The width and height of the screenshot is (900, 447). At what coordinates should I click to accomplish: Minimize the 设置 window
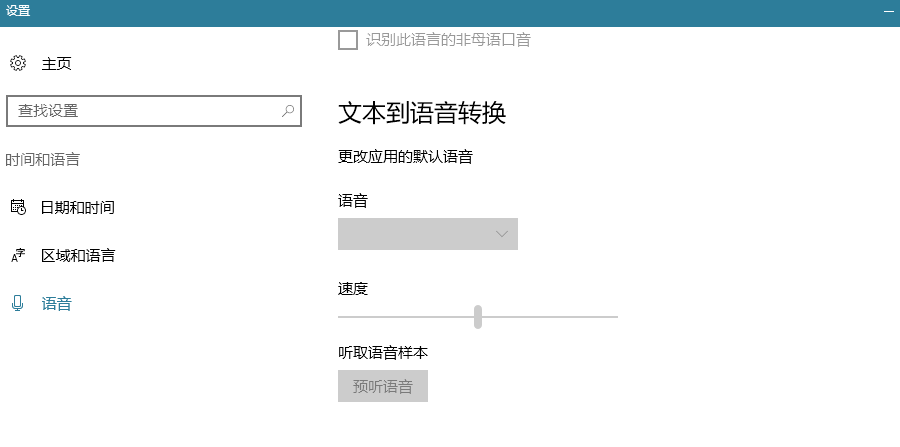(888, 12)
